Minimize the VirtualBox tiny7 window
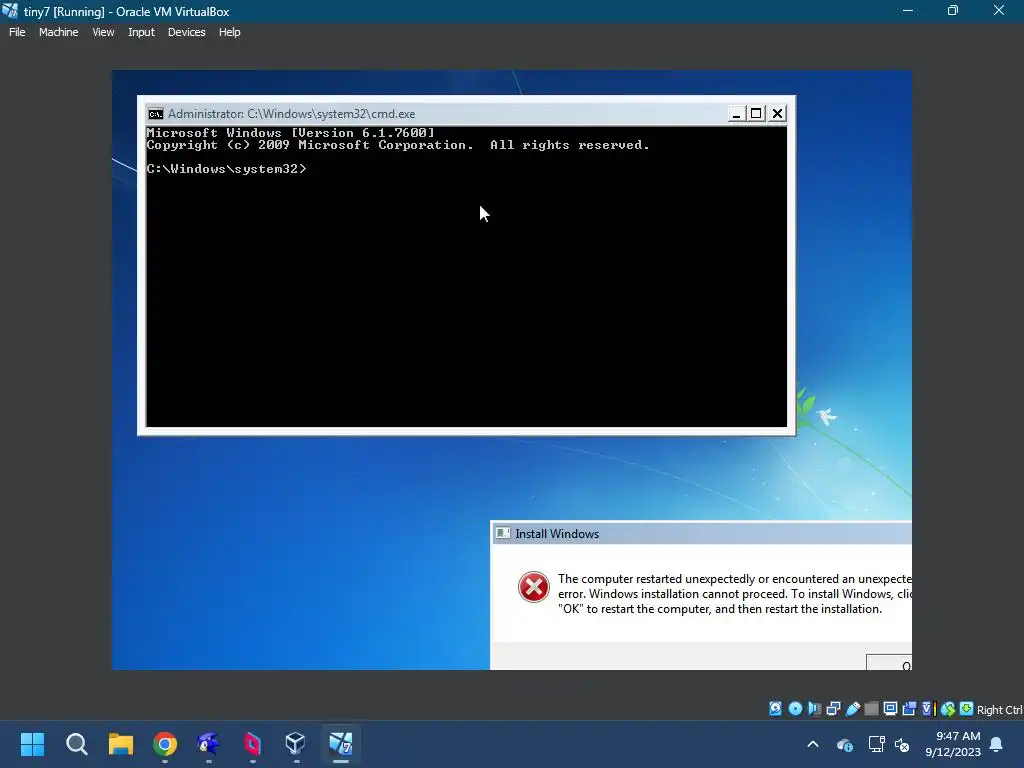The height and width of the screenshot is (768, 1024). [908, 11]
